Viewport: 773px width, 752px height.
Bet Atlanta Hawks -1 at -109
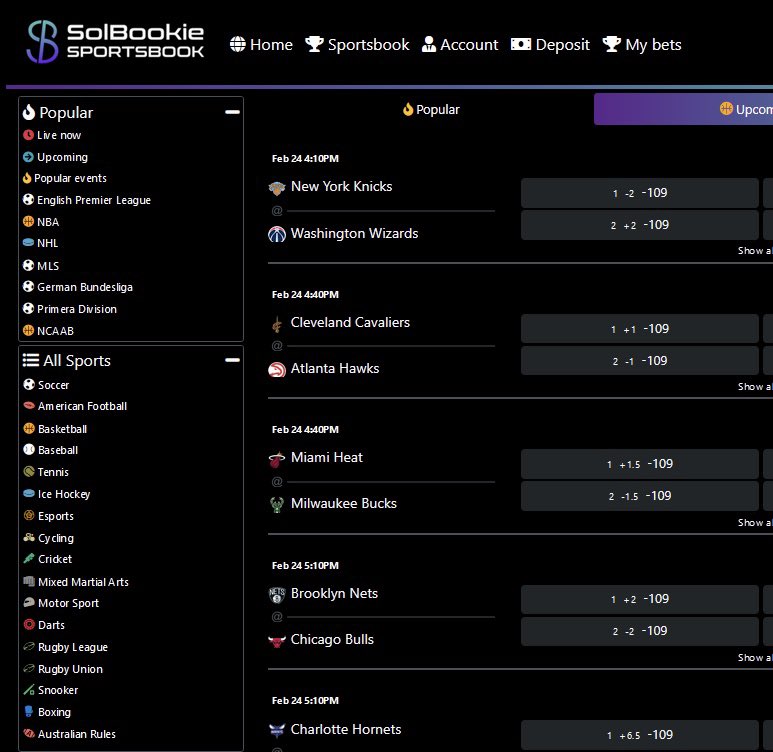pos(639,360)
